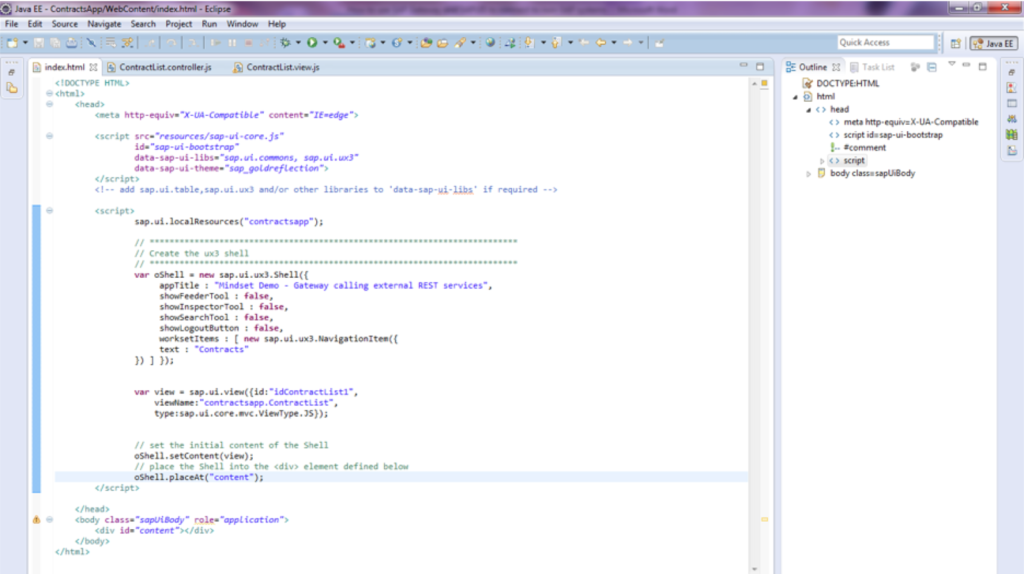Switch to the index.html editor tab

(64, 67)
